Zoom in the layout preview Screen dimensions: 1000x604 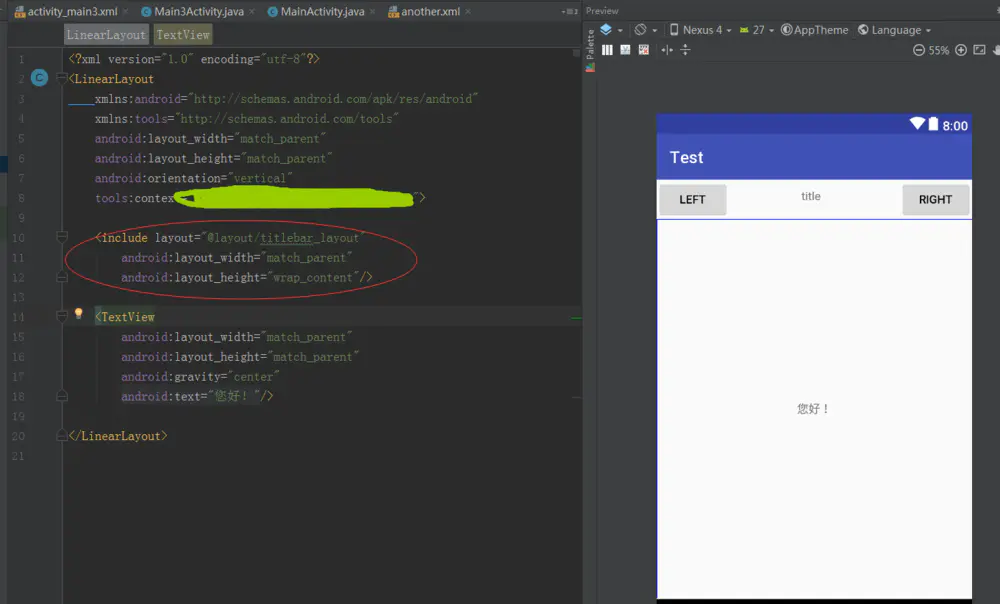961,50
